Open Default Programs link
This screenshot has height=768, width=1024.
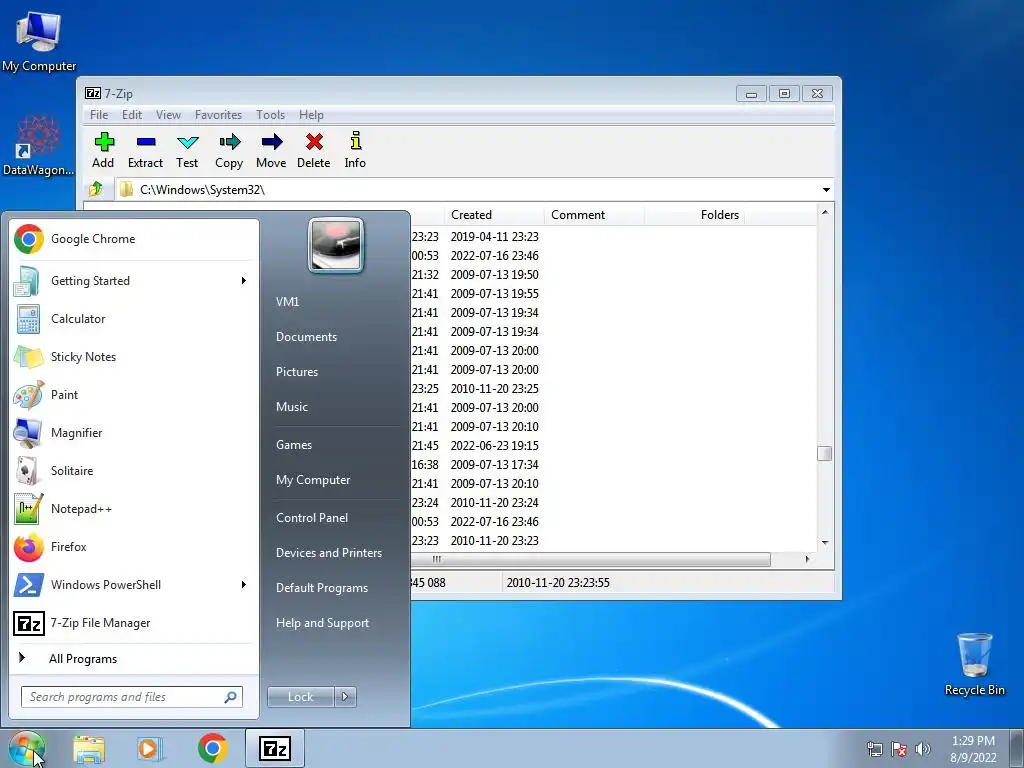tap(322, 588)
